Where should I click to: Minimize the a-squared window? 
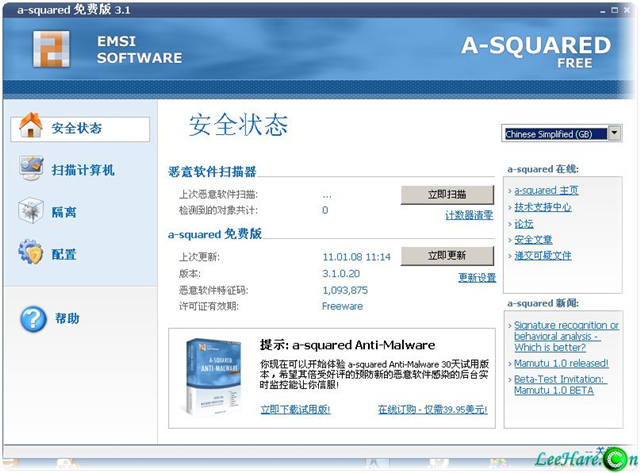[603, 11]
